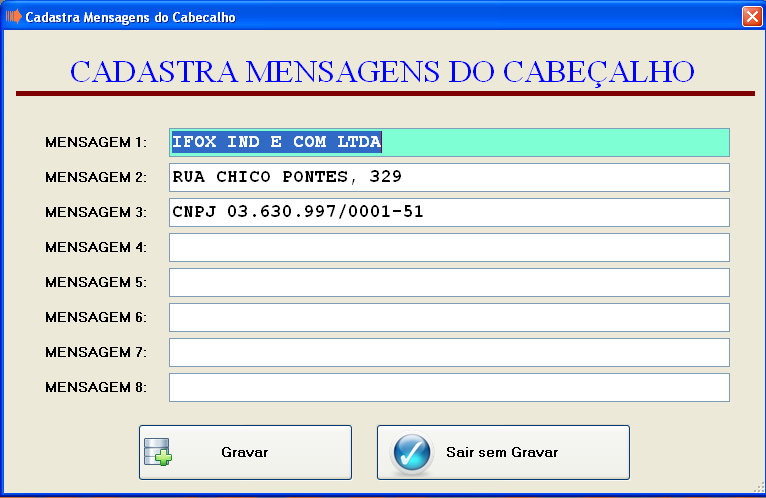Click into the empty MENSAGEM 4 field
The height and width of the screenshot is (498, 766).
[449, 247]
